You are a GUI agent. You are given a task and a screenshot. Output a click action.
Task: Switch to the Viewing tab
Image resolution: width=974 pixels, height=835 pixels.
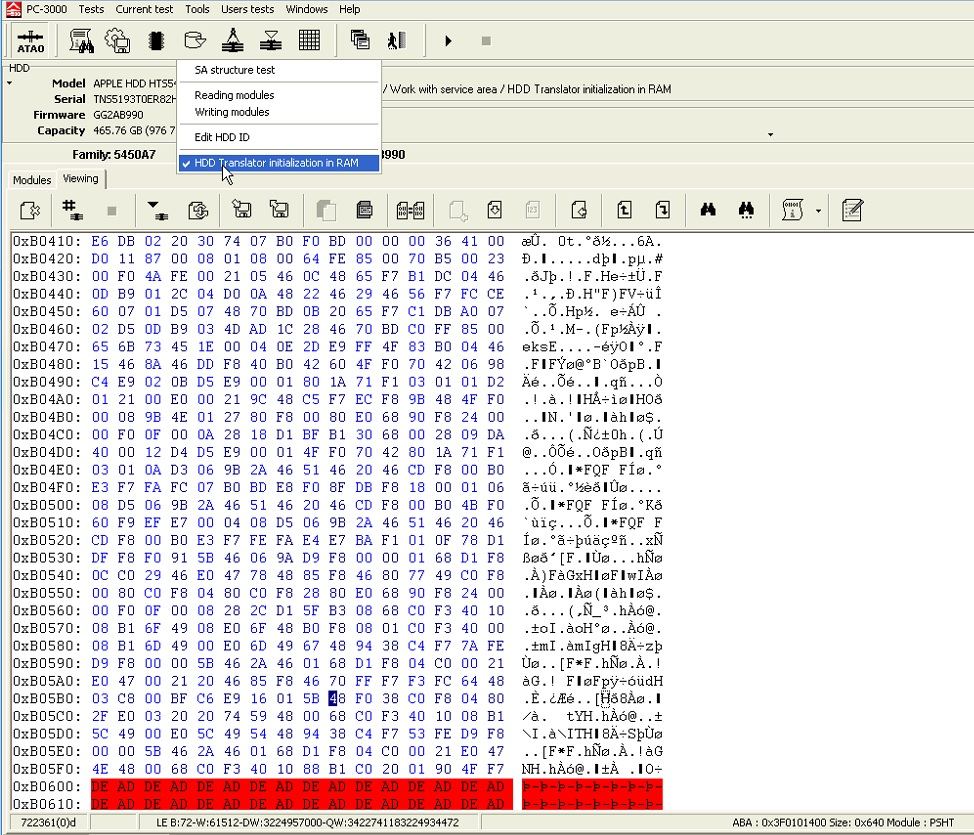pyautogui.click(x=81, y=179)
